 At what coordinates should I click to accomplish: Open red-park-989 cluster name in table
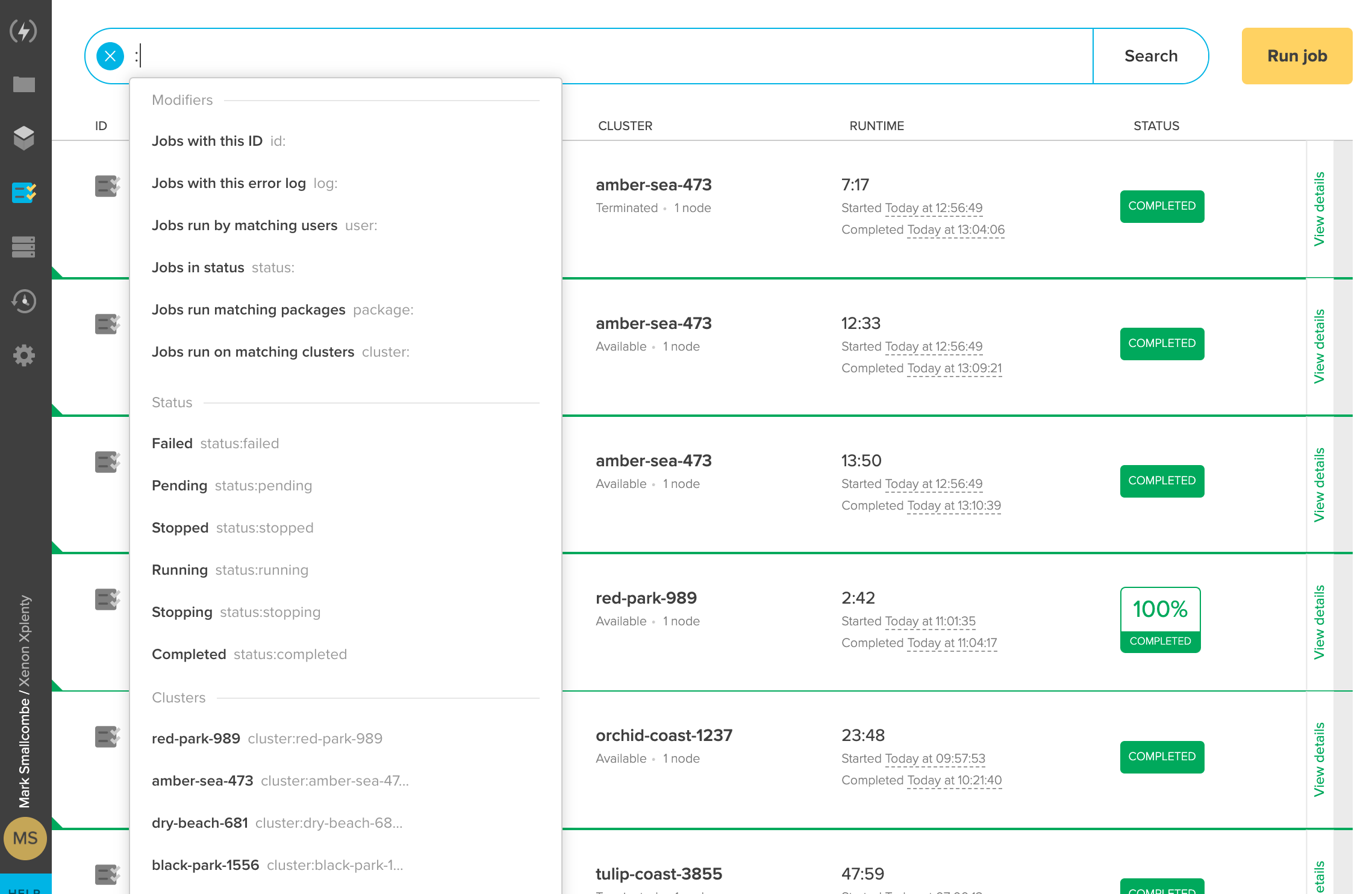pyautogui.click(x=646, y=598)
